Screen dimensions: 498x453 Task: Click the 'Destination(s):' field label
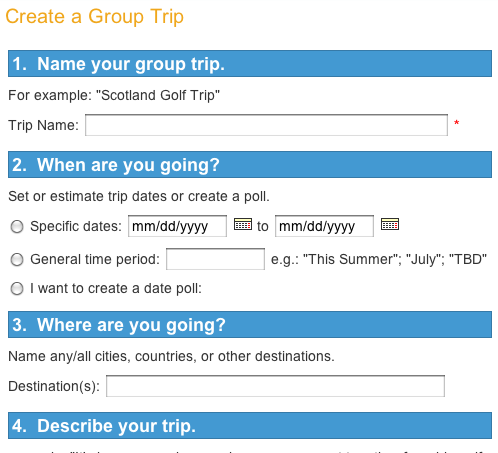coord(54,386)
